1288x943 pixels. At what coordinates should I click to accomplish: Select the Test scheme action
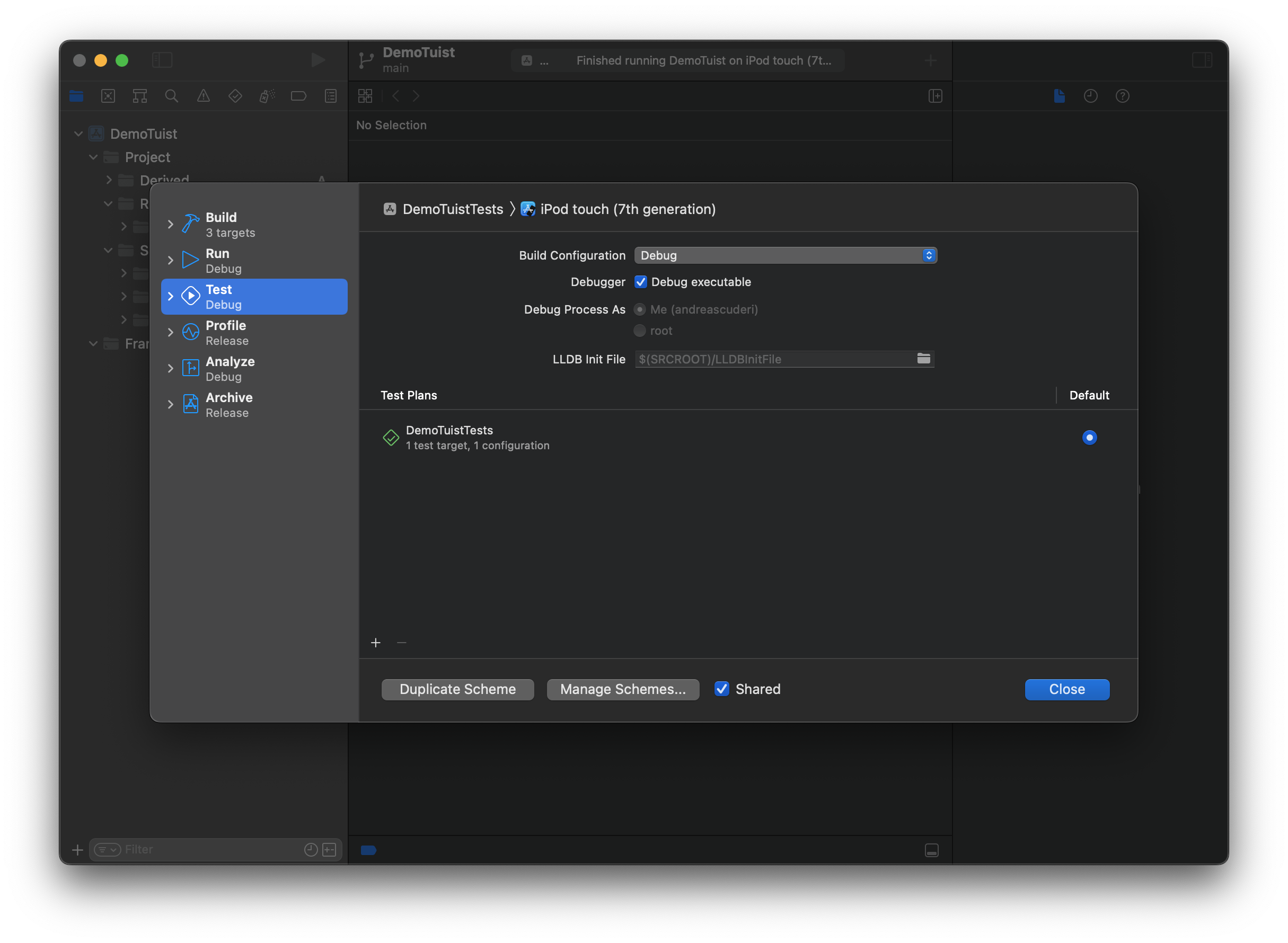point(254,296)
